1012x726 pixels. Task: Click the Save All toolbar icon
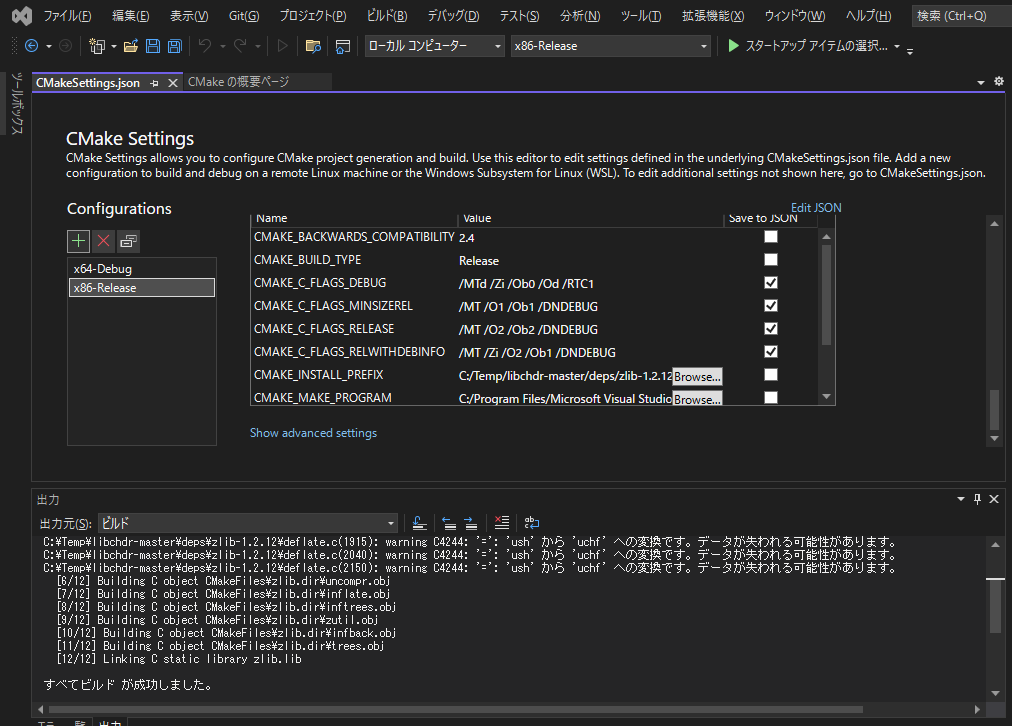[x=174, y=46]
